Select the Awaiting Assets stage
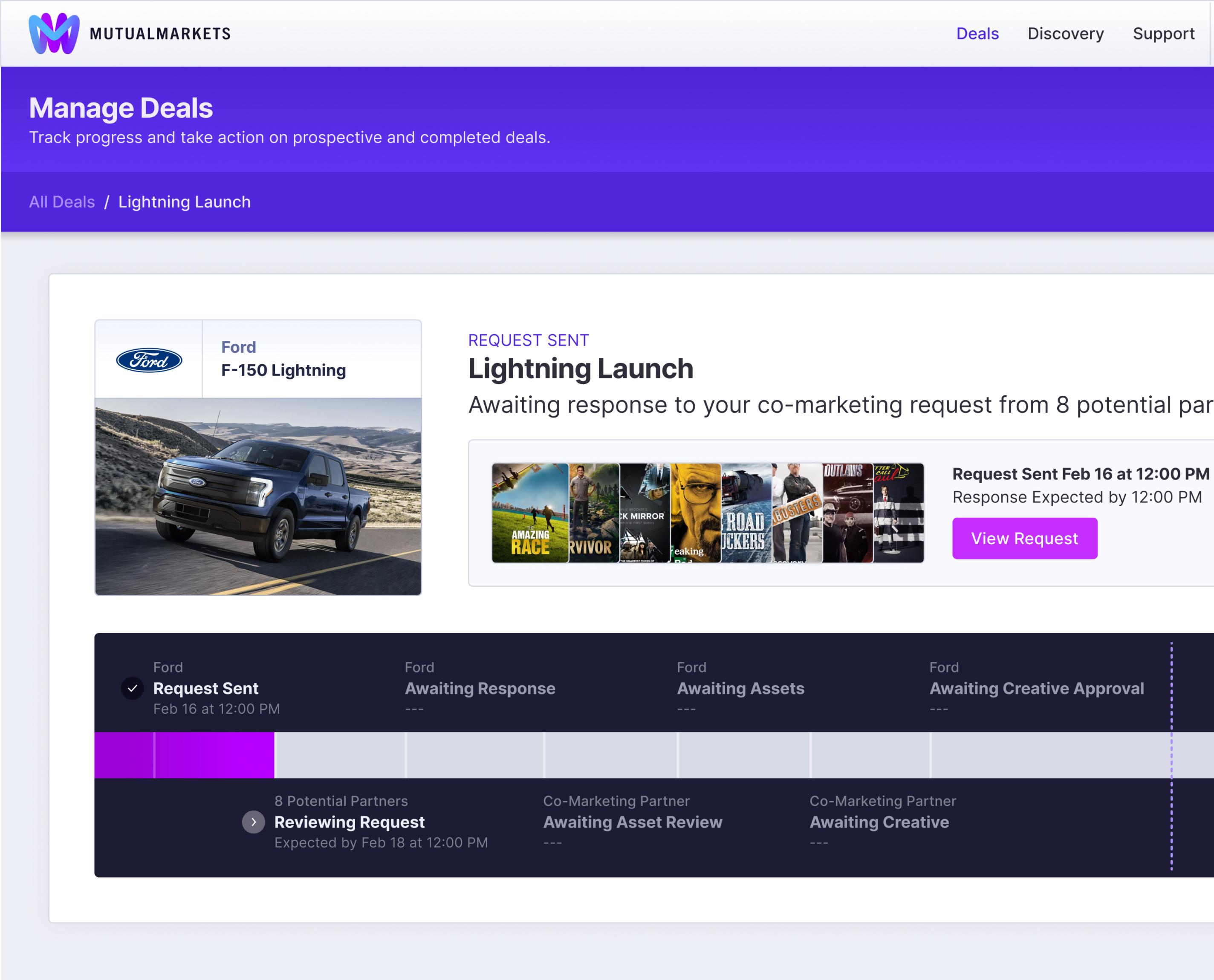The image size is (1214, 980). (x=741, y=688)
